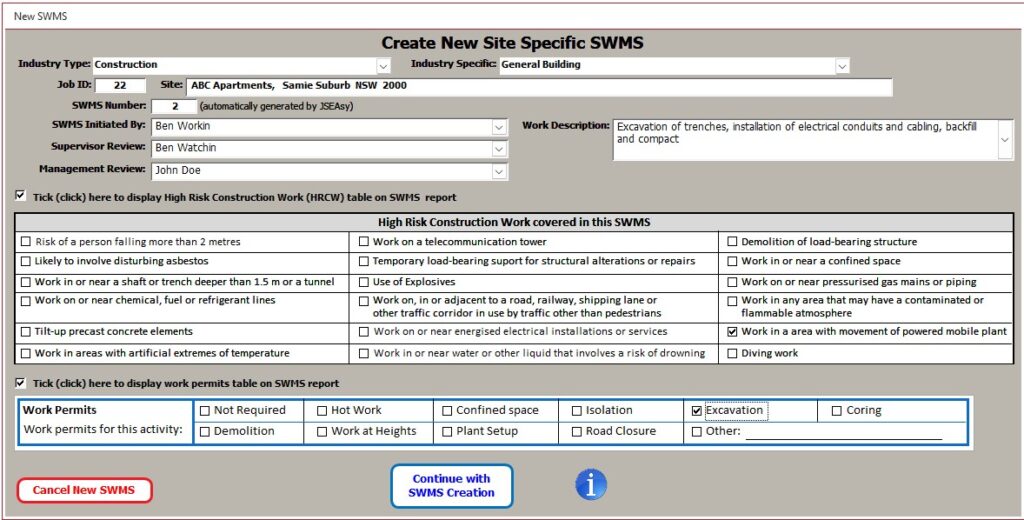Image resolution: width=1024 pixels, height=520 pixels.
Task: Check Use of Explosives option
Action: point(364,282)
